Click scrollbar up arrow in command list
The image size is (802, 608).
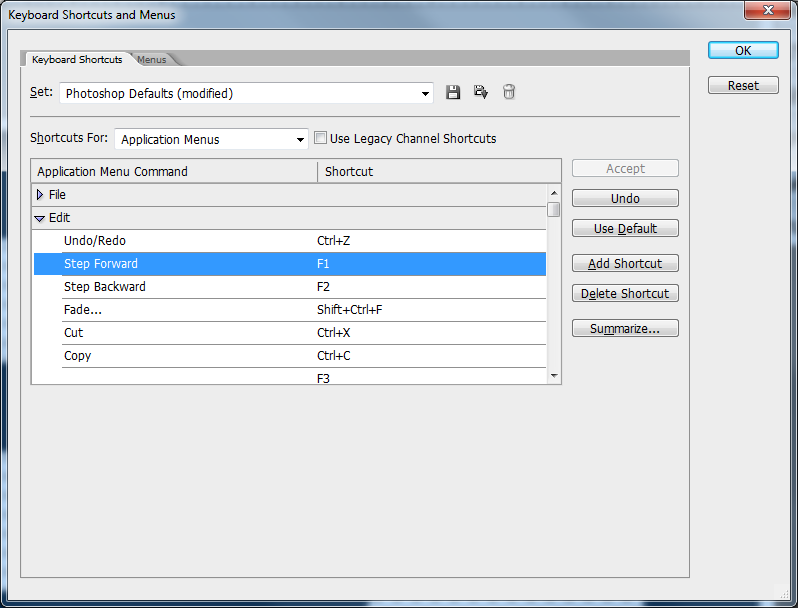(x=553, y=193)
